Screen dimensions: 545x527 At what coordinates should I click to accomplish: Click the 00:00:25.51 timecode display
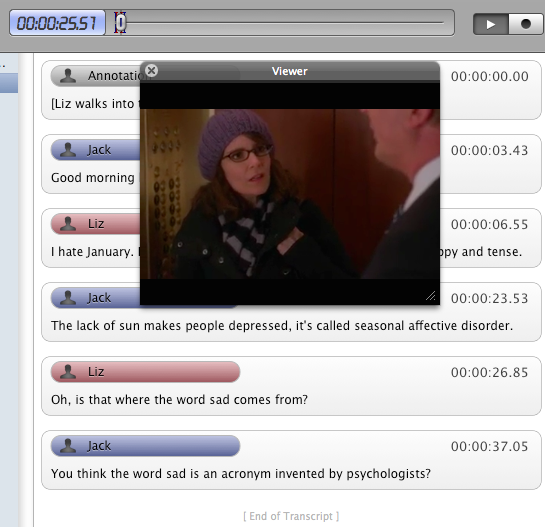tap(57, 23)
